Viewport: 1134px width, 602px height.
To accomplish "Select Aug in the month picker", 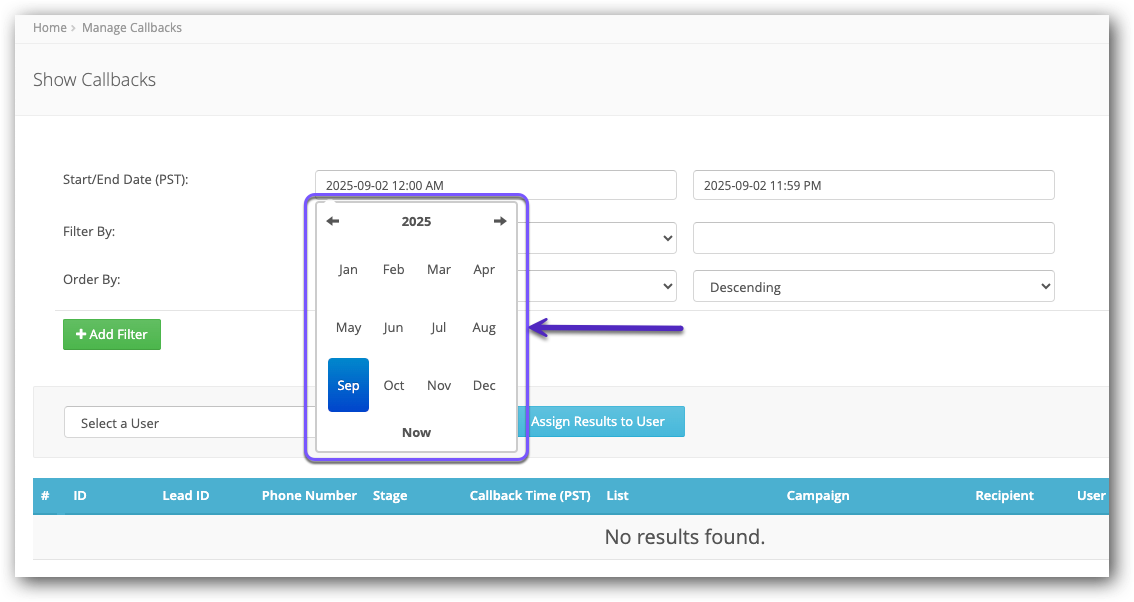I will point(484,328).
